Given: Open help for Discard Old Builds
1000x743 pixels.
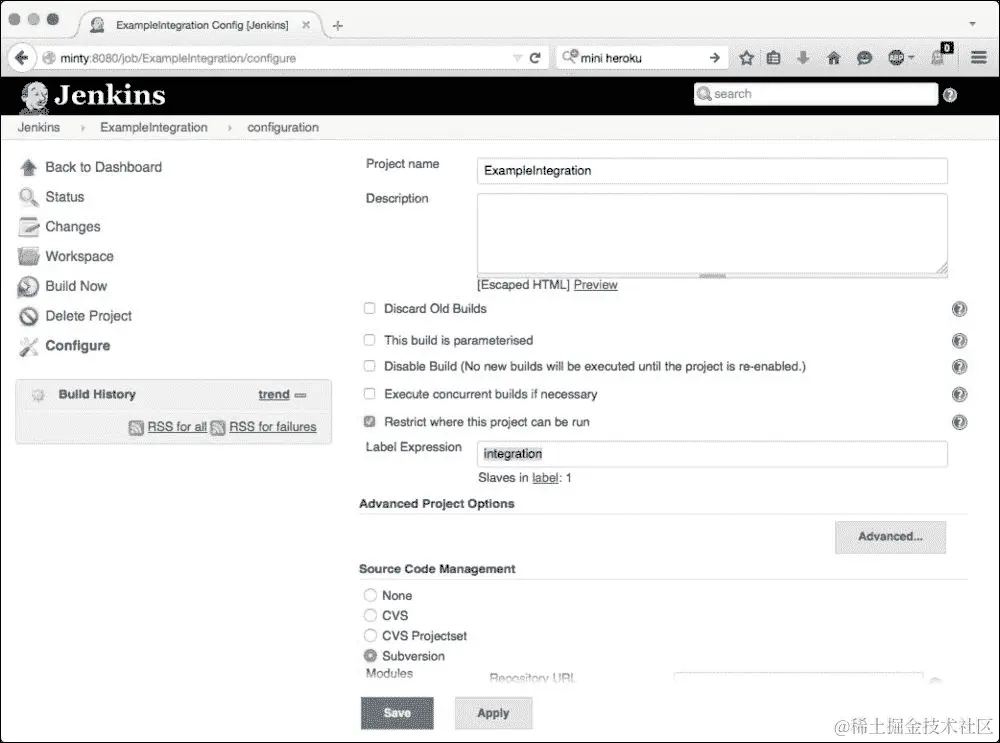Looking at the screenshot, I should [x=959, y=309].
